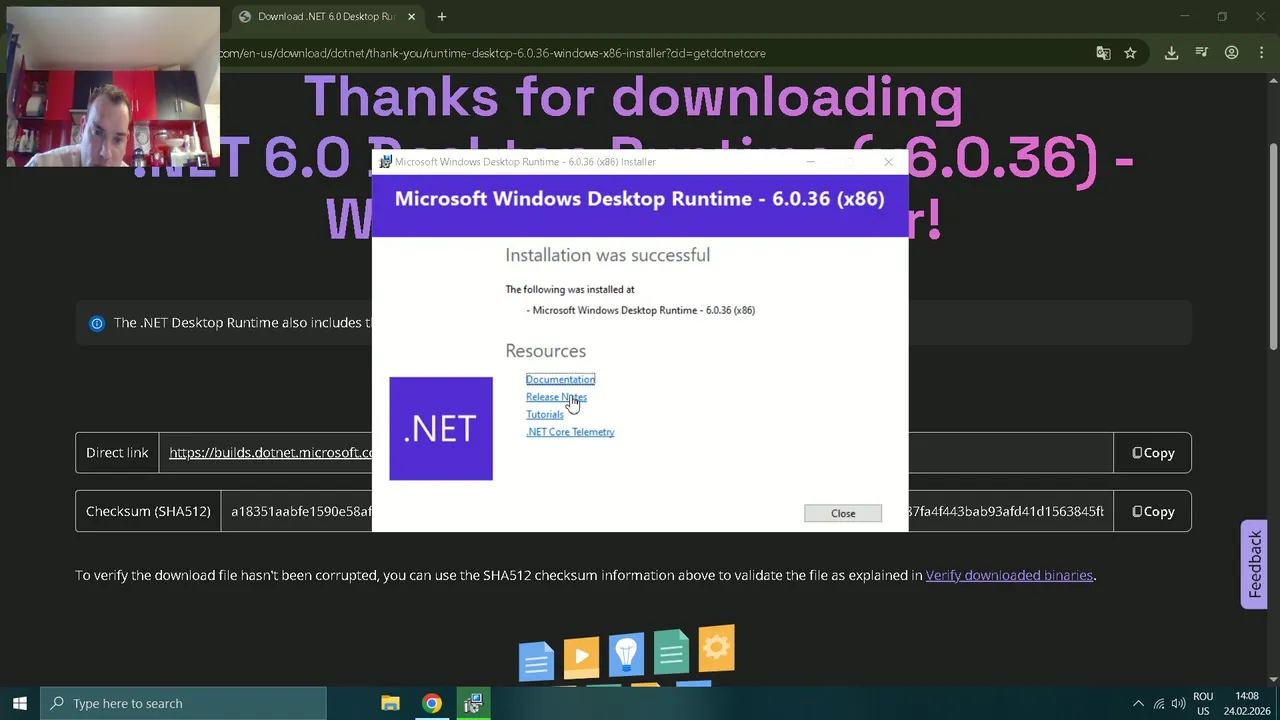Screen dimensions: 1280x720
Task: Click the light bulb icon at page bottom
Action: click(626, 653)
